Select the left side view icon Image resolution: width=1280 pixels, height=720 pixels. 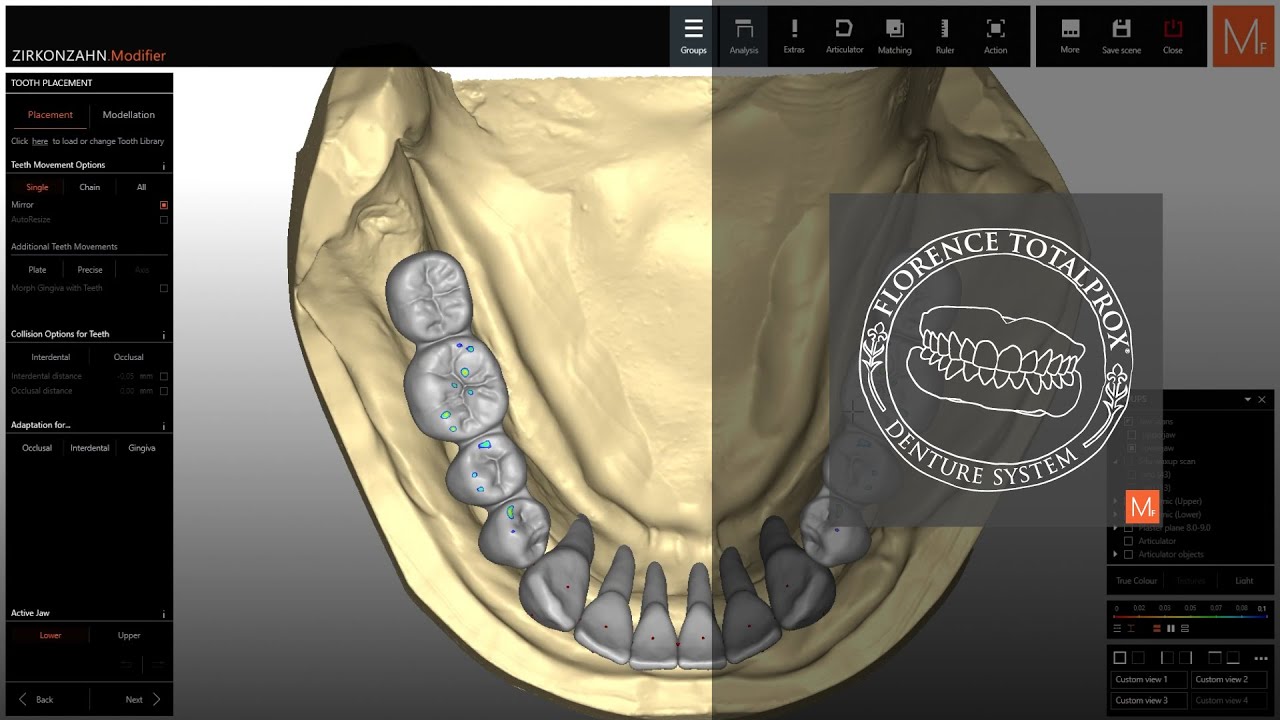coord(1167,657)
